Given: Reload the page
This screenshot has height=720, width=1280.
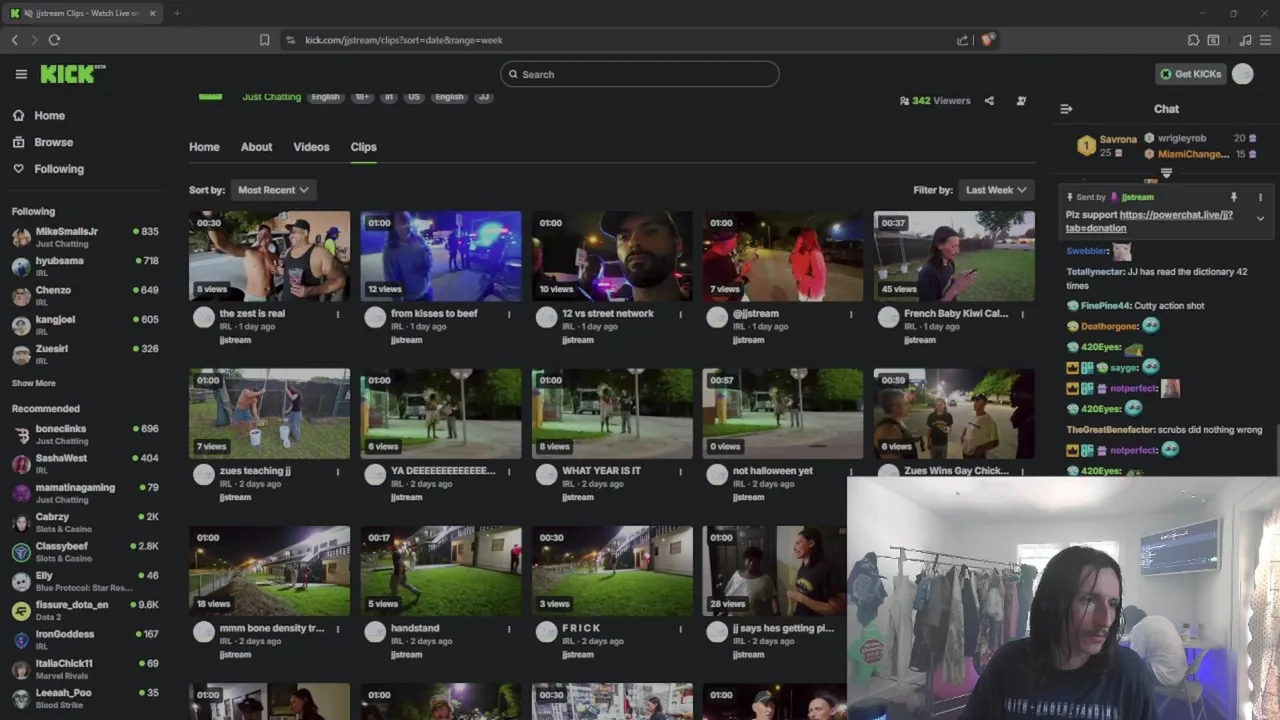Looking at the screenshot, I should (54, 40).
